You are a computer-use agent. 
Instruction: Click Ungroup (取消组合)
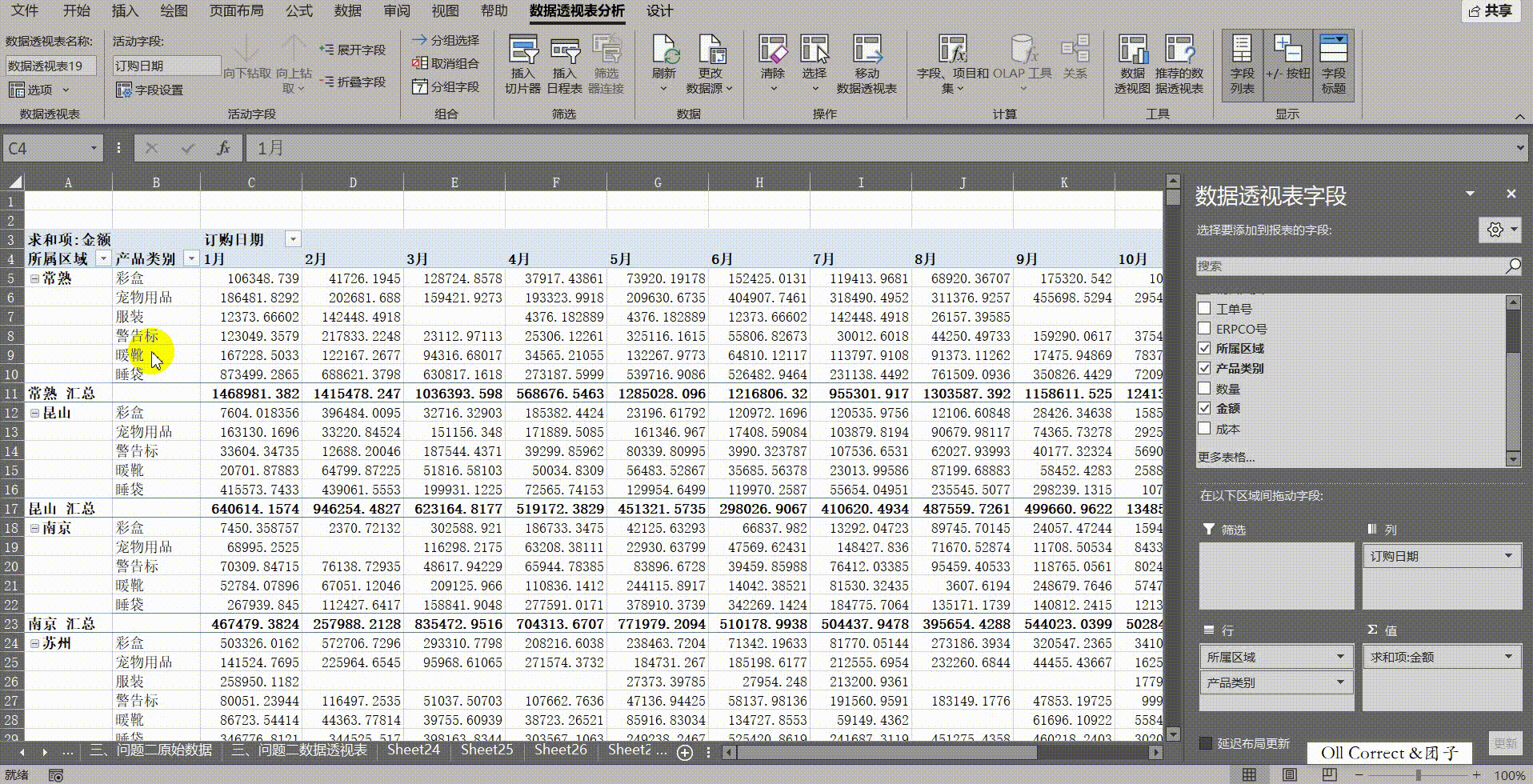point(446,63)
